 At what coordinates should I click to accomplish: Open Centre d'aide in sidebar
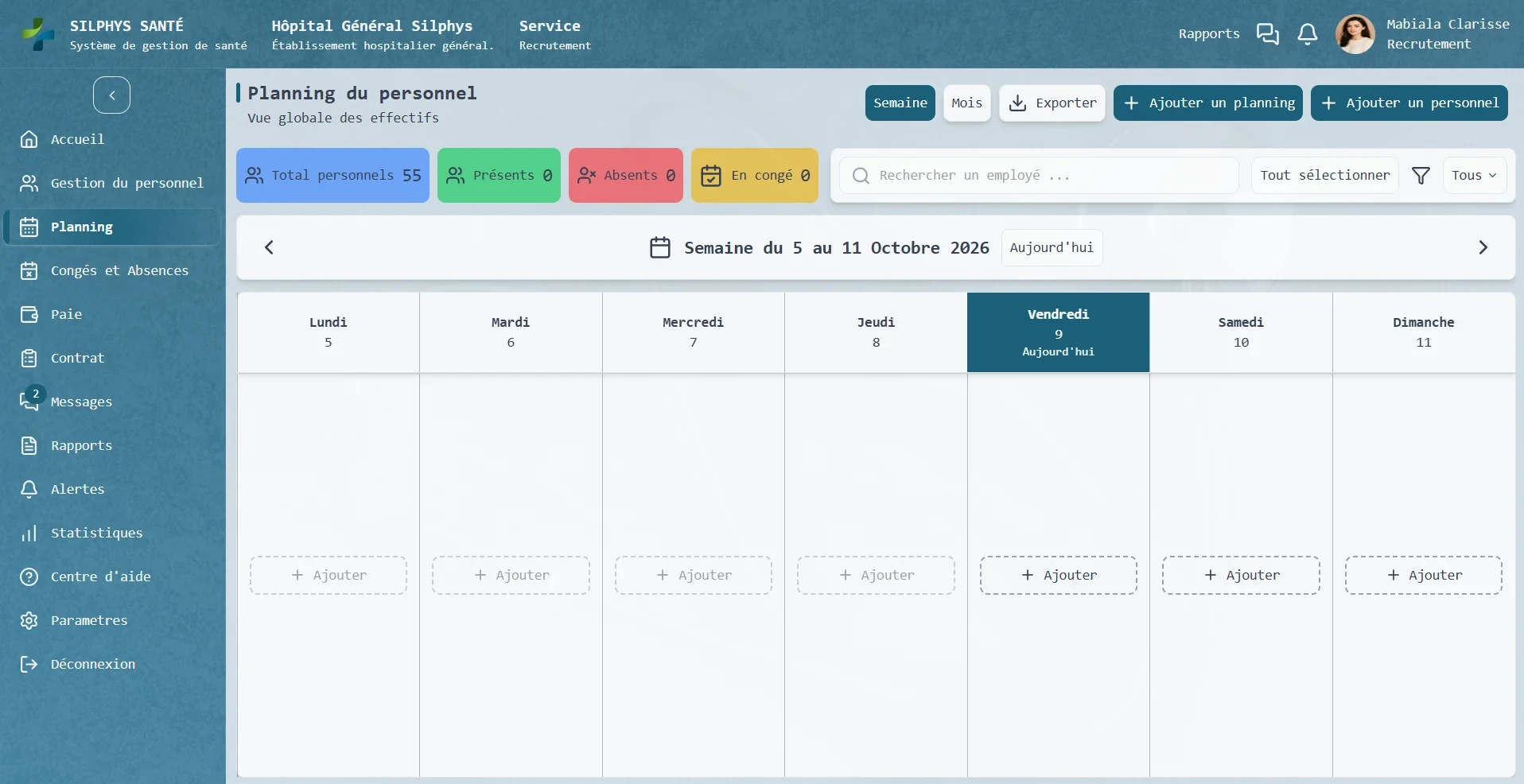tap(111, 576)
